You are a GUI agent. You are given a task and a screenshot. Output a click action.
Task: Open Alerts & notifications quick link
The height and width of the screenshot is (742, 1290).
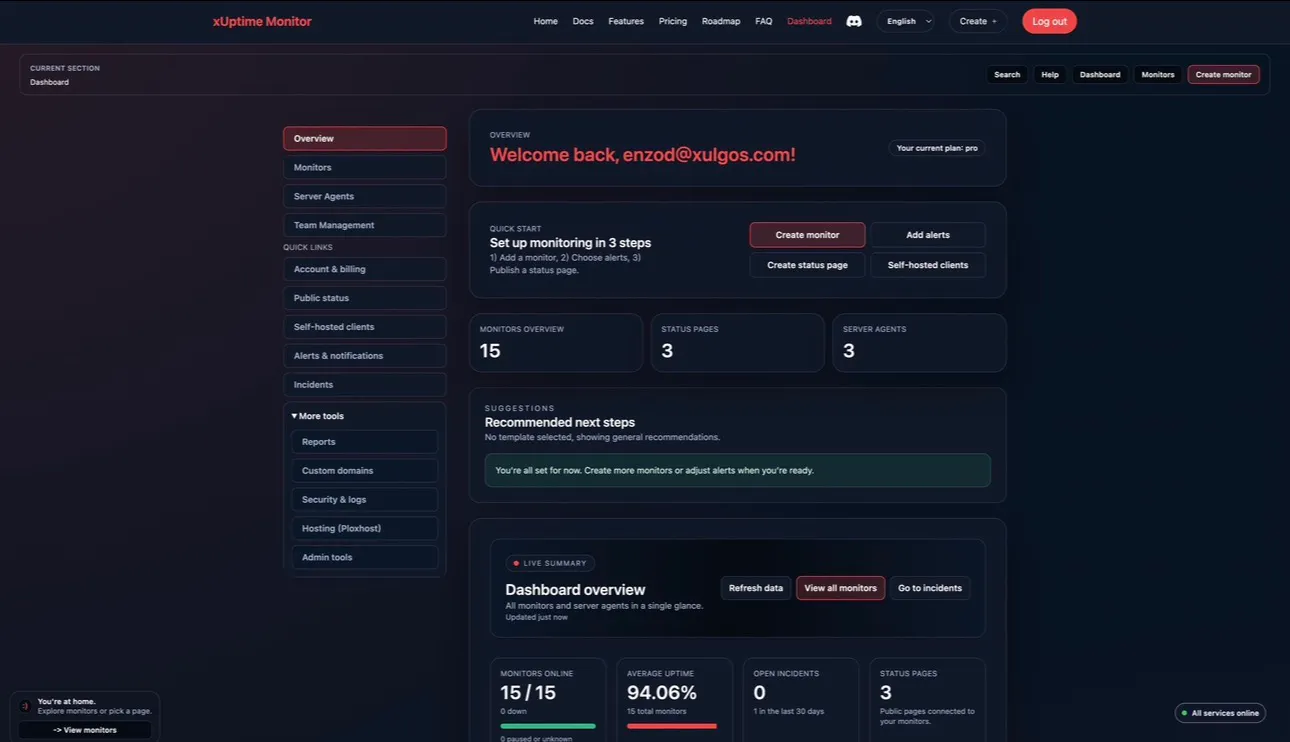[365, 356]
